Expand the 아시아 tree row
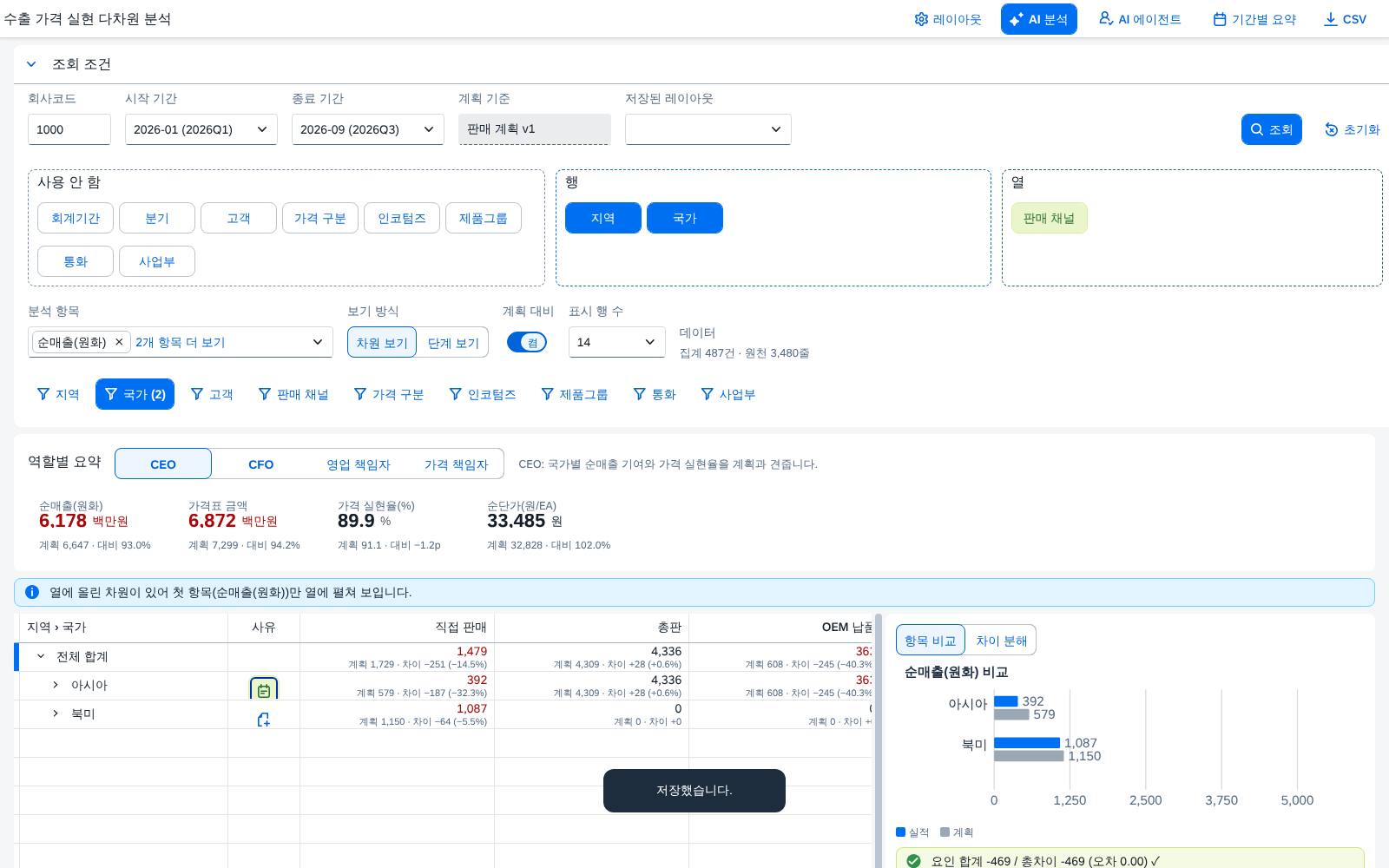Image resolution: width=1389 pixels, height=868 pixels. click(x=56, y=685)
